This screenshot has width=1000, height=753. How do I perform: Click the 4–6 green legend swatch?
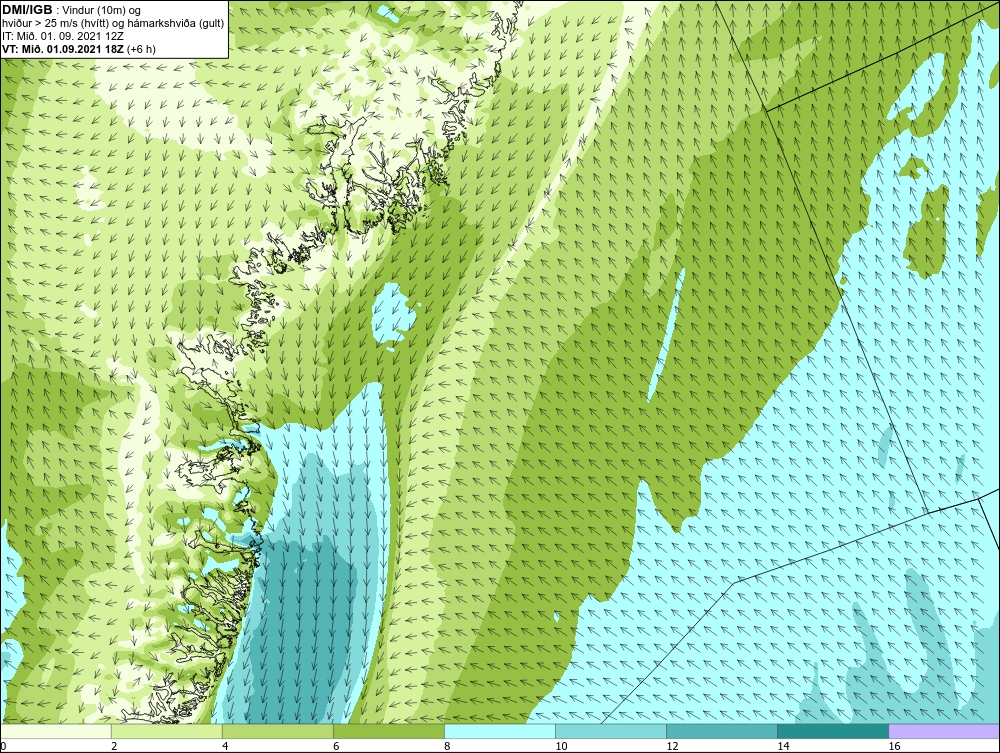pyautogui.click(x=278, y=731)
